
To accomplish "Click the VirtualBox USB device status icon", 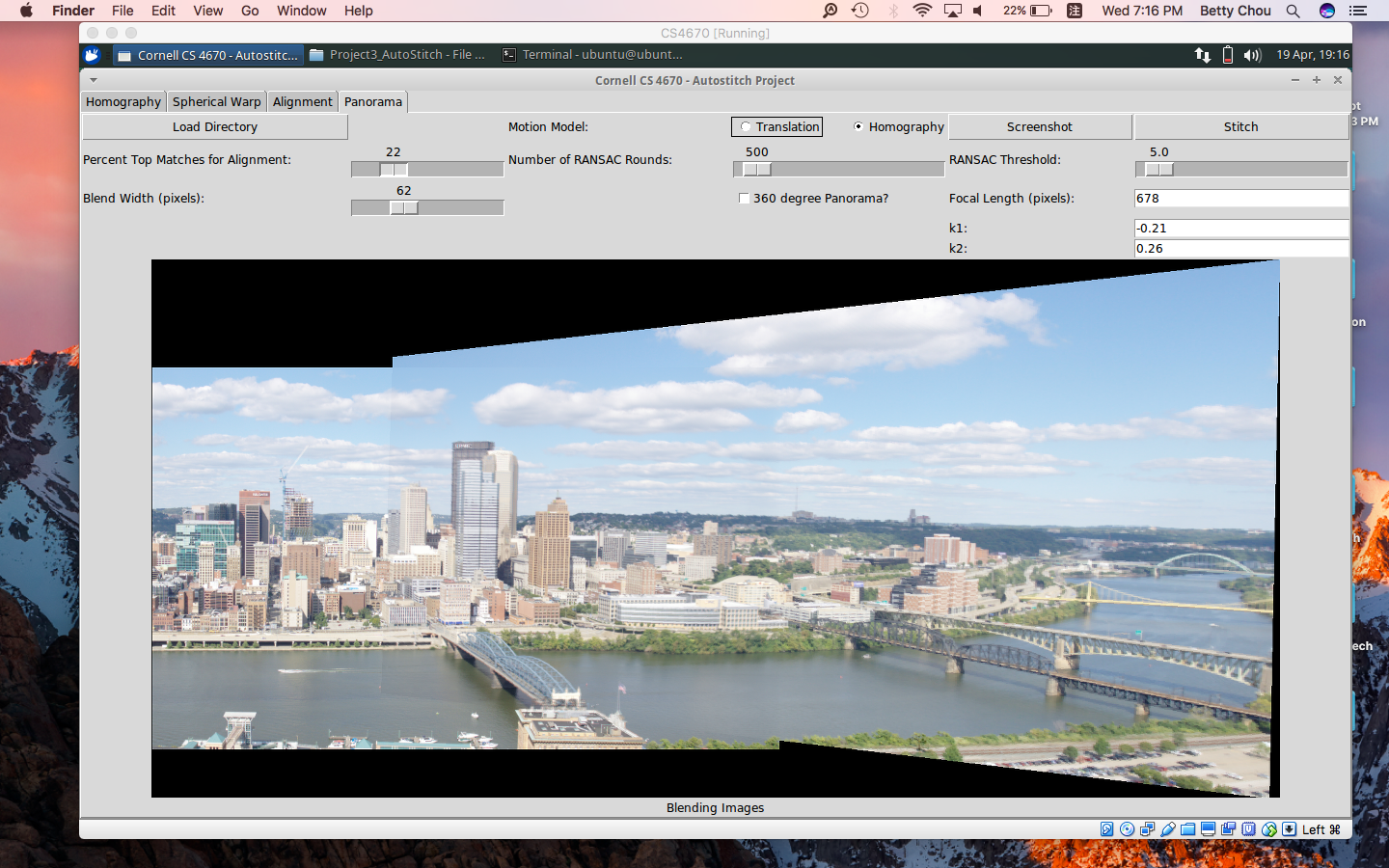I will pos(1167,829).
